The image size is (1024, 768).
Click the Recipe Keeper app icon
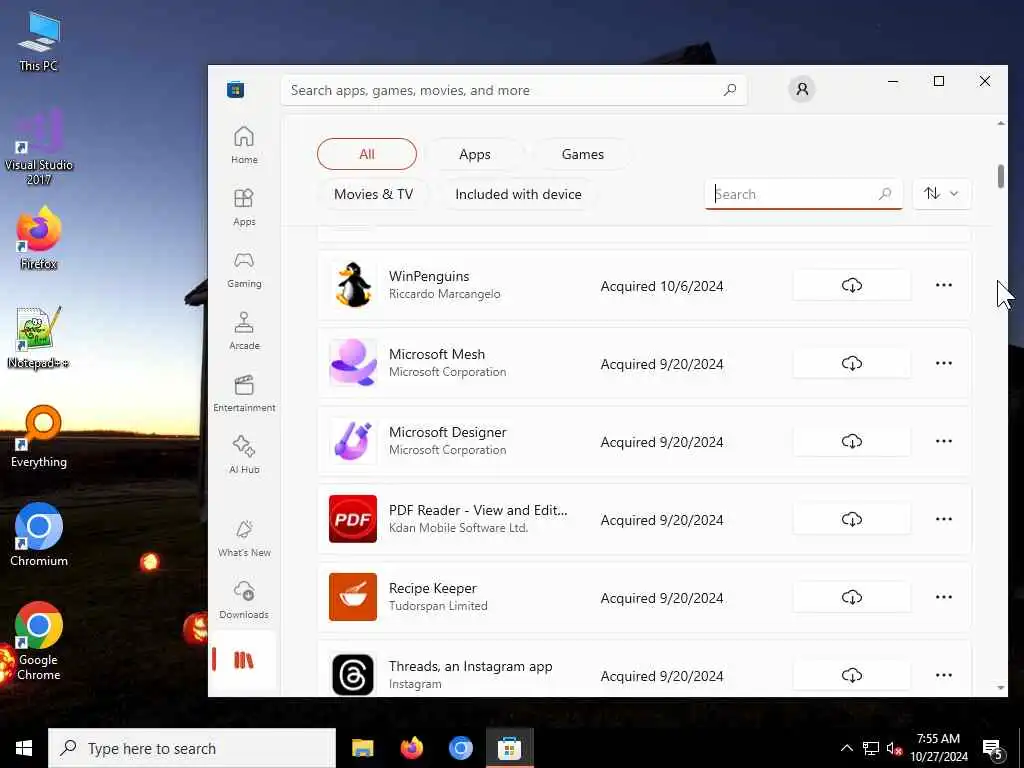(x=353, y=597)
